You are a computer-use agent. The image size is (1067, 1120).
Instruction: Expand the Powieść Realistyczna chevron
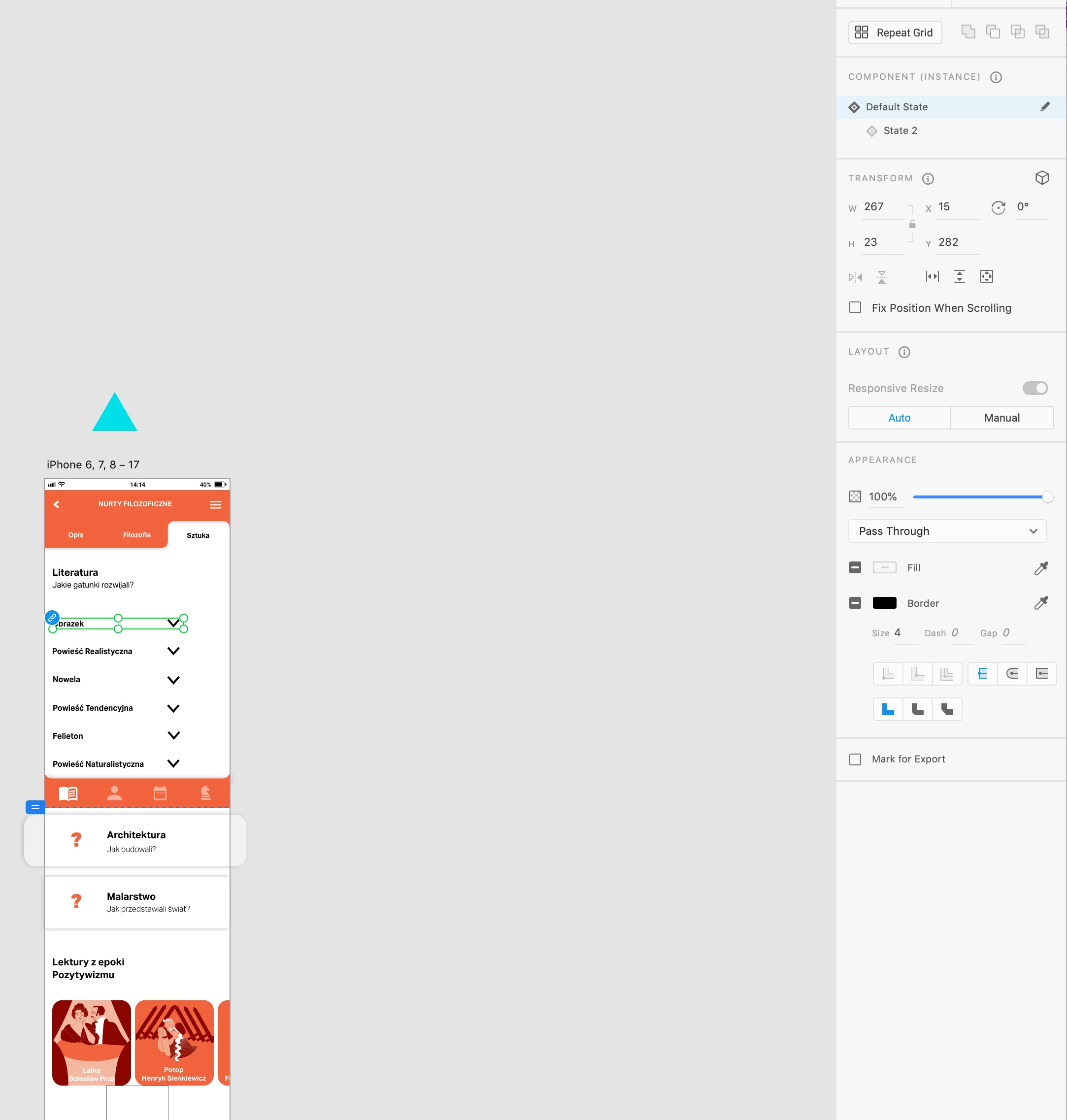coord(173,651)
